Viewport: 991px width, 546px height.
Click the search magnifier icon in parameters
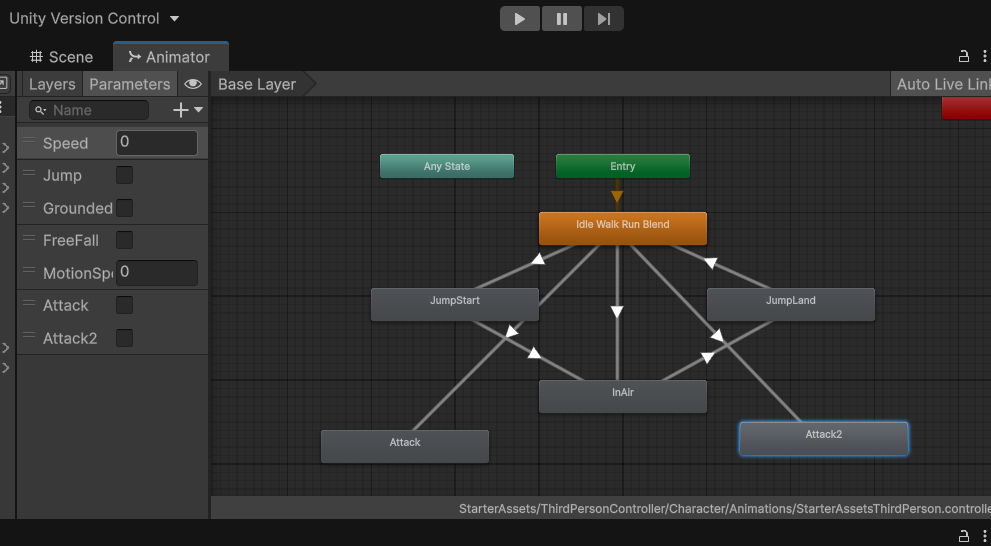(x=40, y=110)
